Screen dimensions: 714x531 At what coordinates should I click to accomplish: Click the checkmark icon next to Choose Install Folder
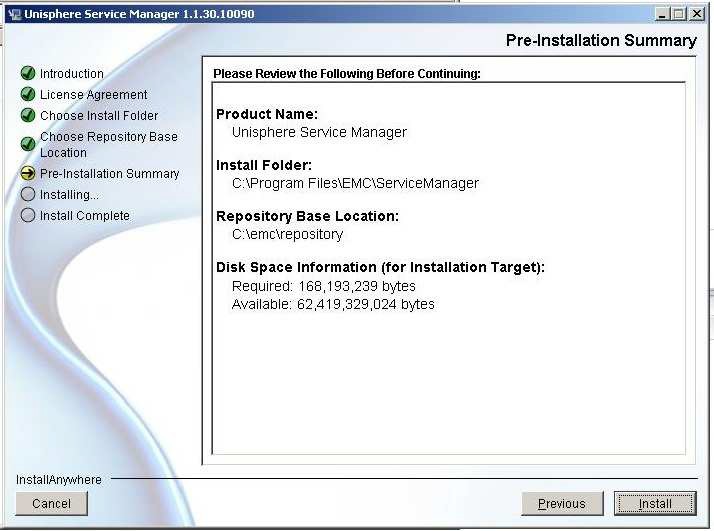click(x=28, y=115)
